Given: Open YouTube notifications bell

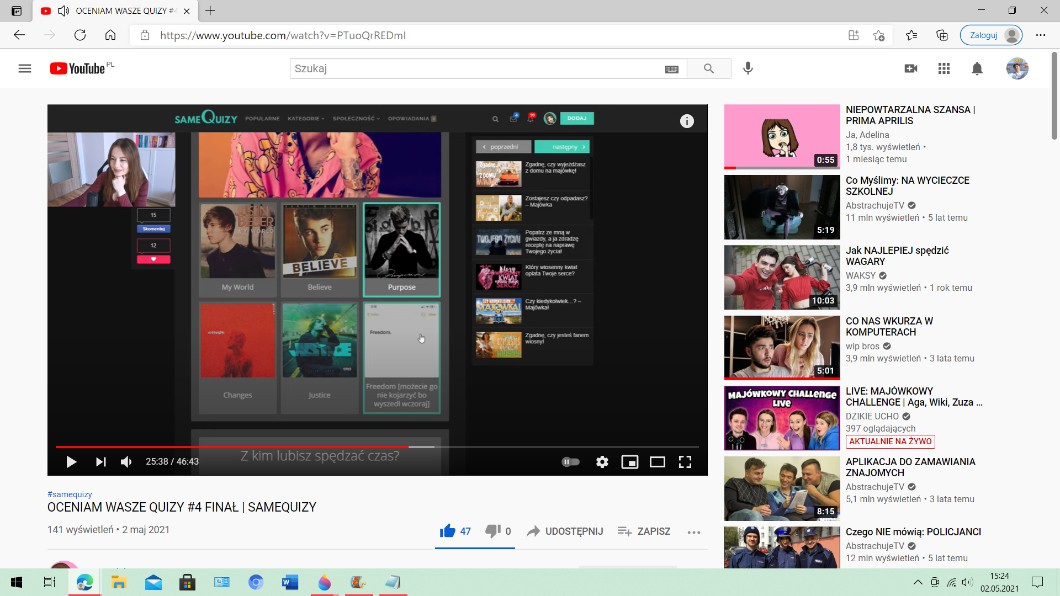Looking at the screenshot, I should coord(977,68).
